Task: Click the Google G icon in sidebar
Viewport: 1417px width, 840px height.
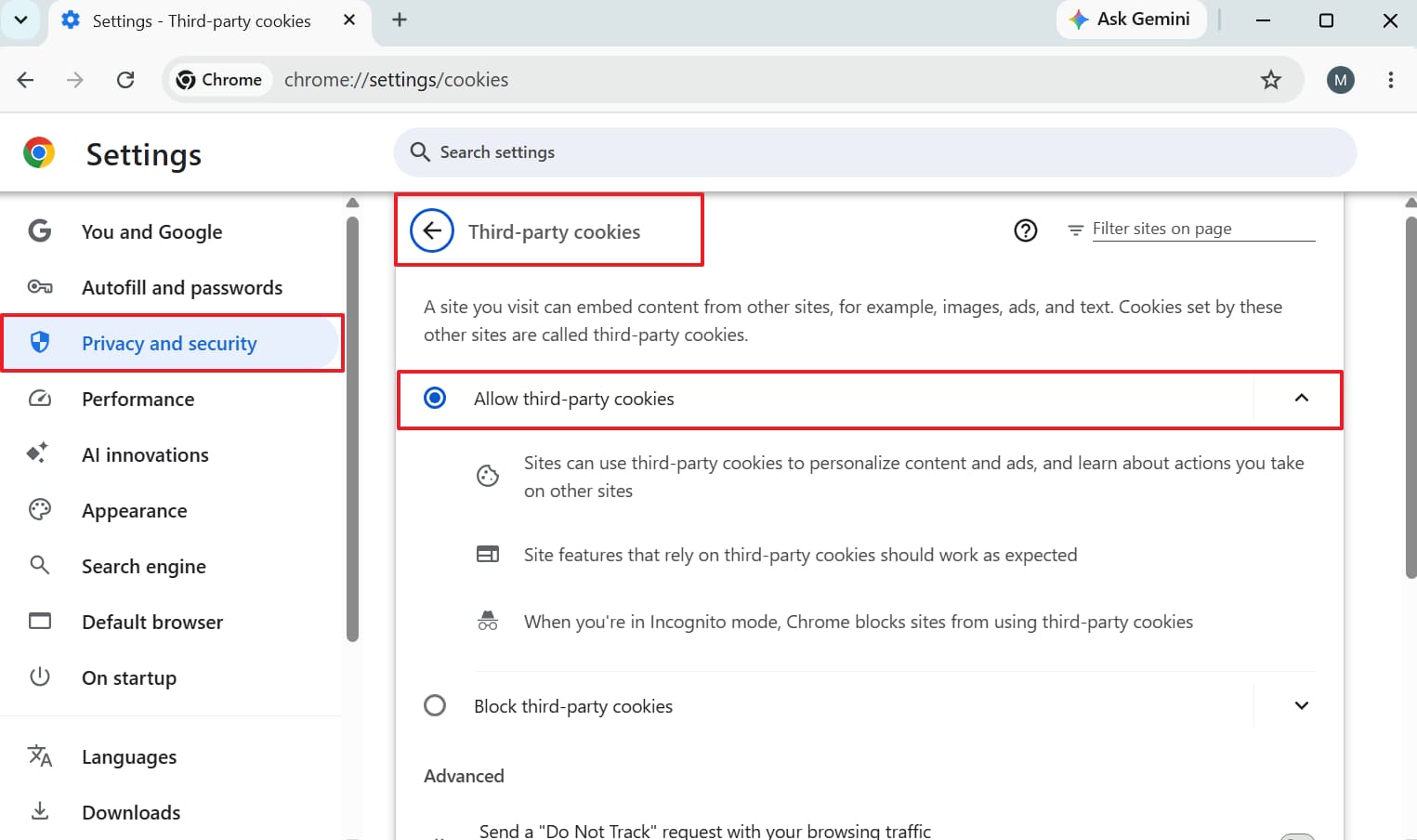Action: click(40, 230)
